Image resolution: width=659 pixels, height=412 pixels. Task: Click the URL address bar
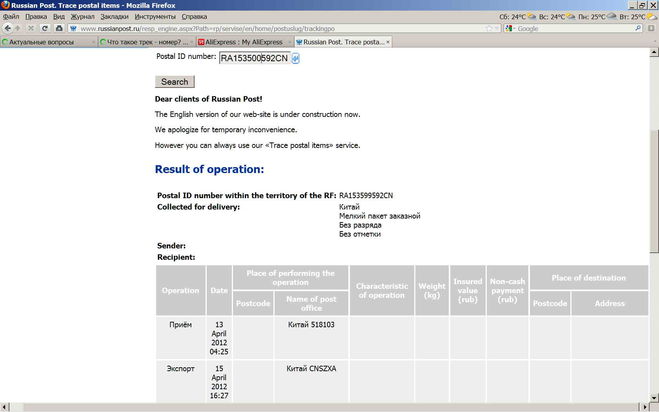pos(284,29)
